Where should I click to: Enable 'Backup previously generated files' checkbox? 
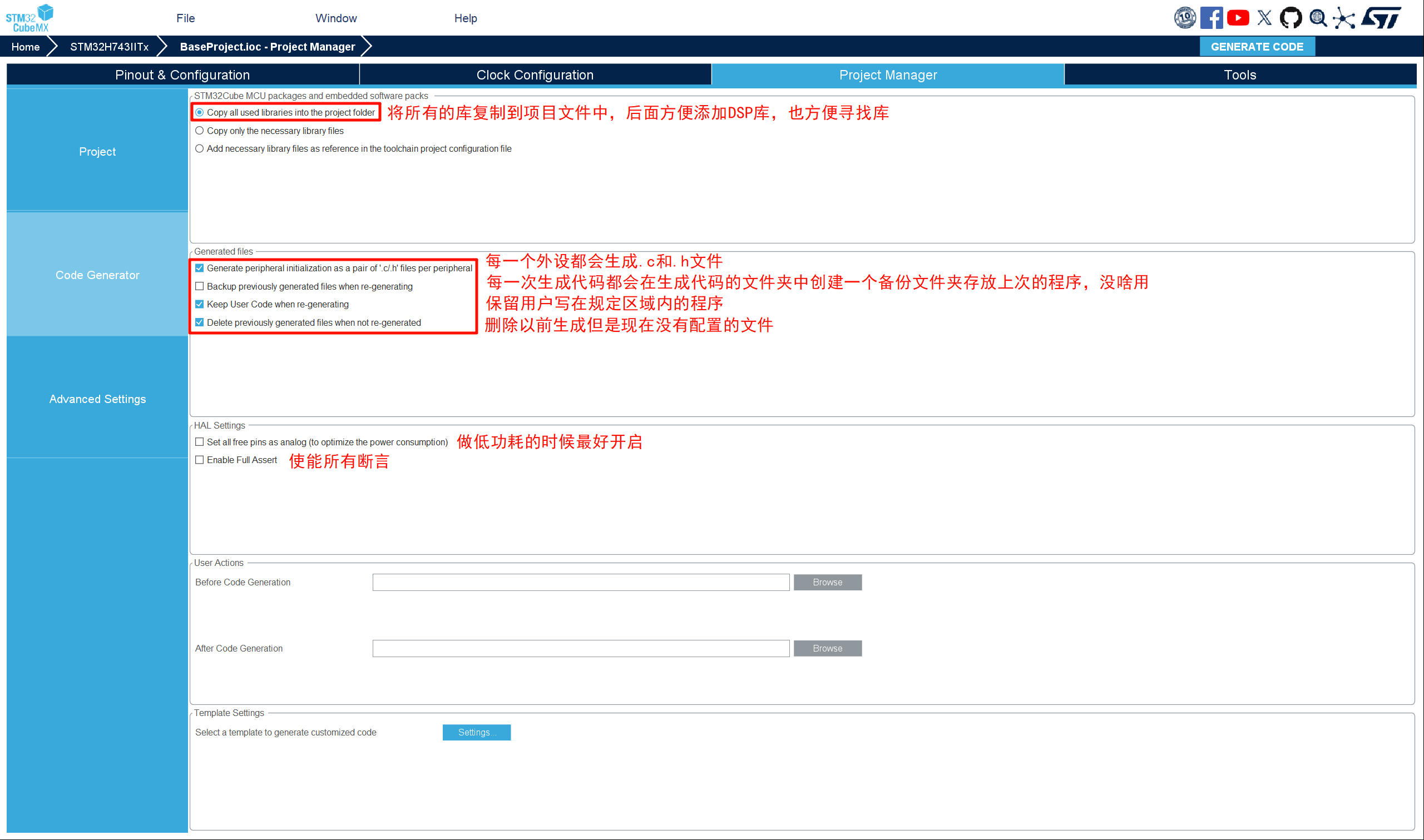click(x=199, y=286)
